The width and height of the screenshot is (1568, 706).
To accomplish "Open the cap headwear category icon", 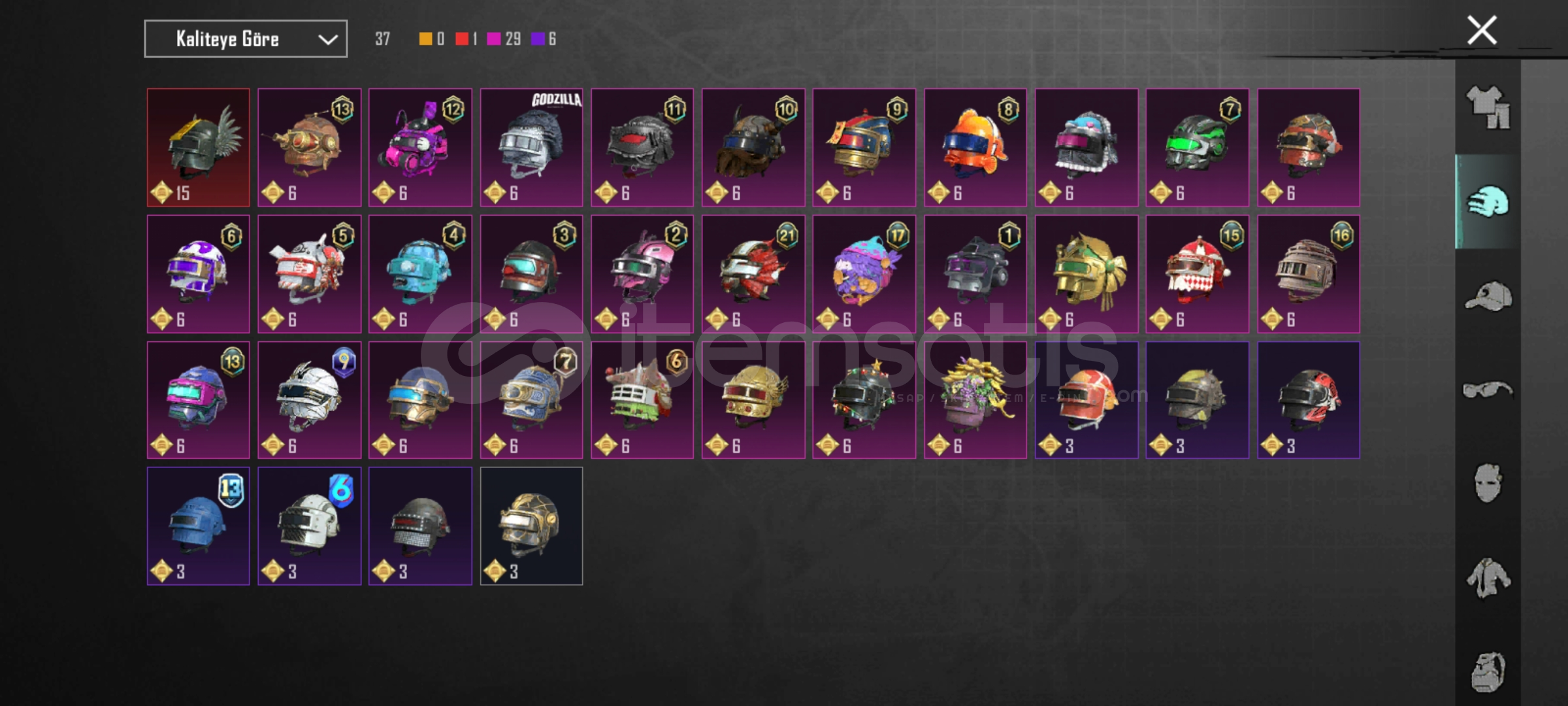I will [x=1488, y=296].
